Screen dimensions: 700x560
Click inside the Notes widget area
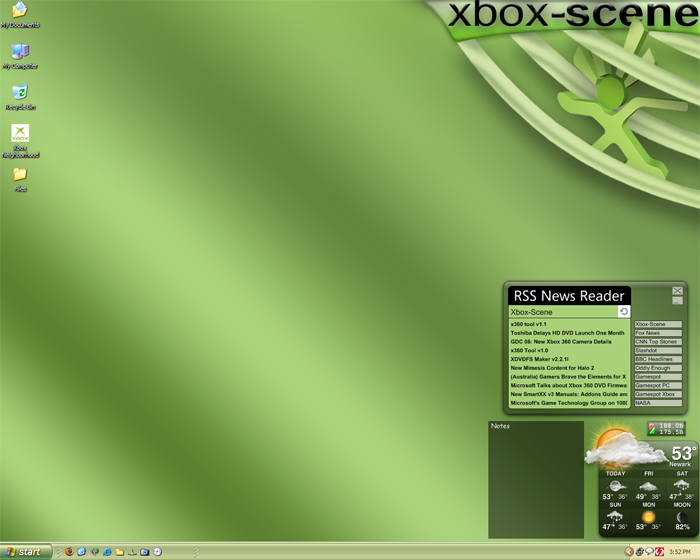click(536, 480)
